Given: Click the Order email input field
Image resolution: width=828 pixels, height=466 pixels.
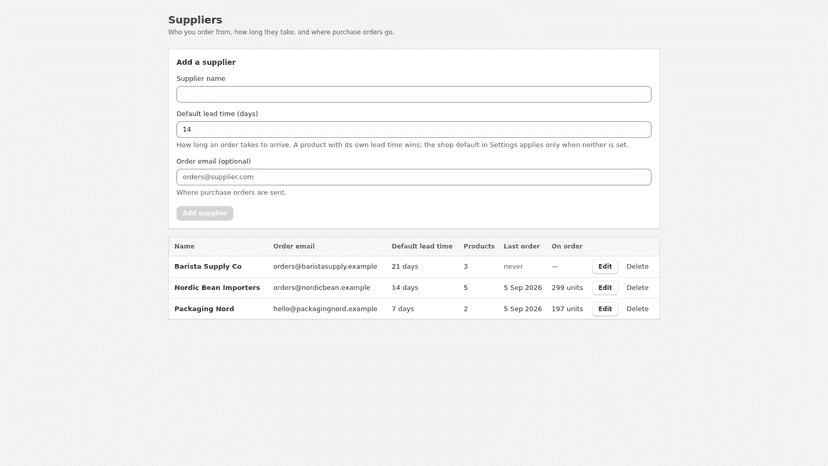Looking at the screenshot, I should [x=413, y=177].
